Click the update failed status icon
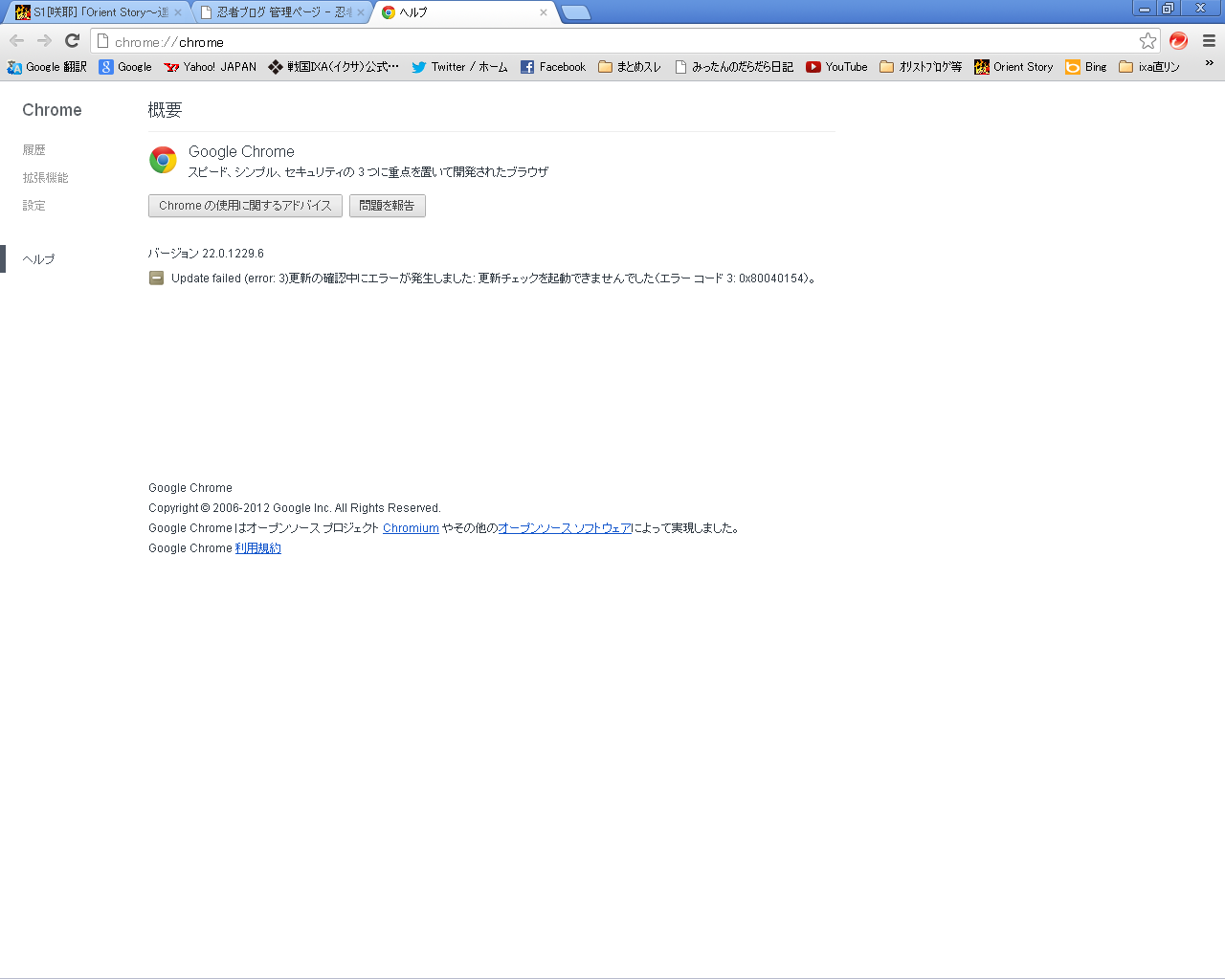This screenshot has width=1225, height=980. (x=156, y=278)
